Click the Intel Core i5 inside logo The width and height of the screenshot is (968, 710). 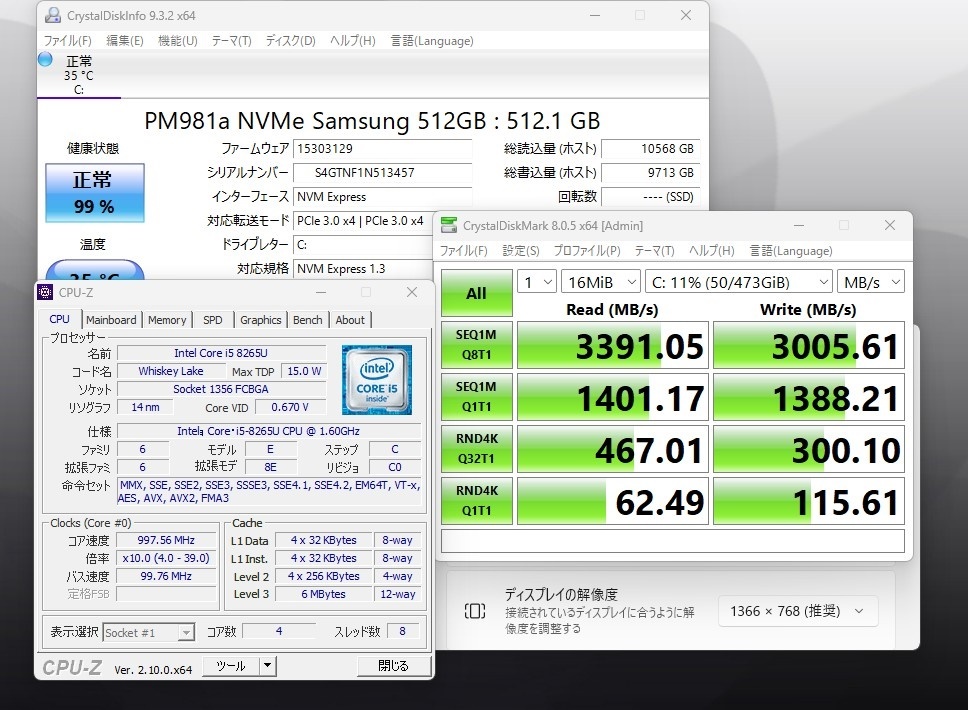point(377,380)
